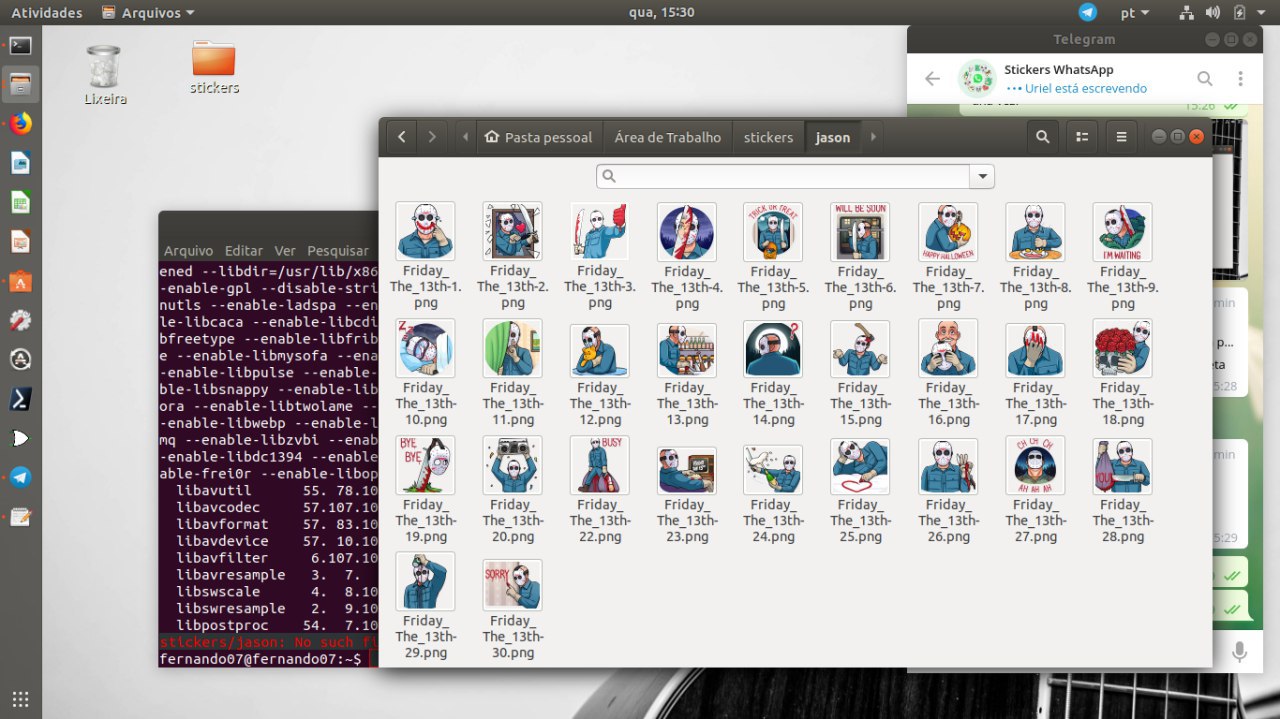Launch Firefox from the dock
The width and height of the screenshot is (1280, 719).
[21, 124]
